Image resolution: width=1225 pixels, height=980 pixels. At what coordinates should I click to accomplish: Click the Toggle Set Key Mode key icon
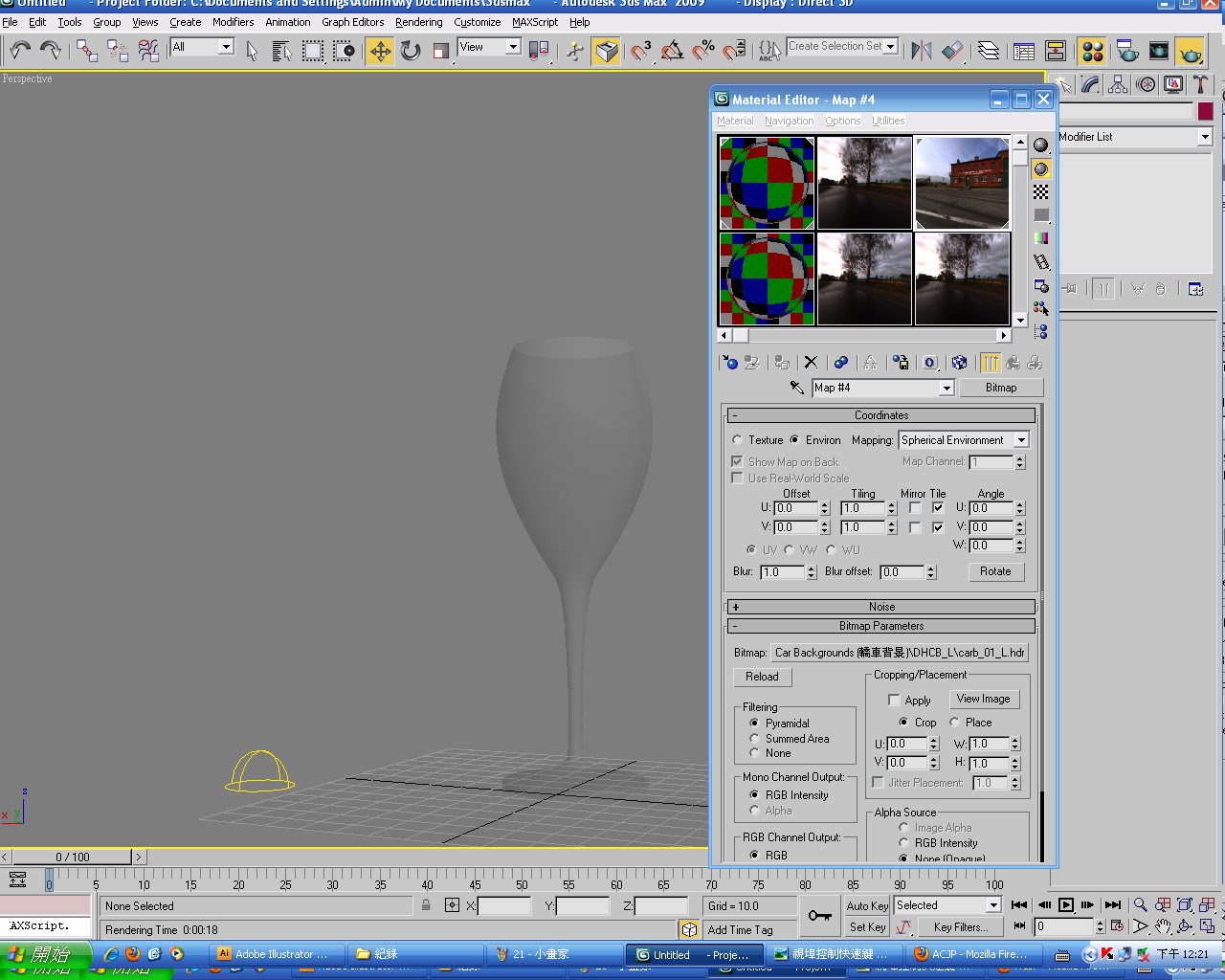click(820, 916)
